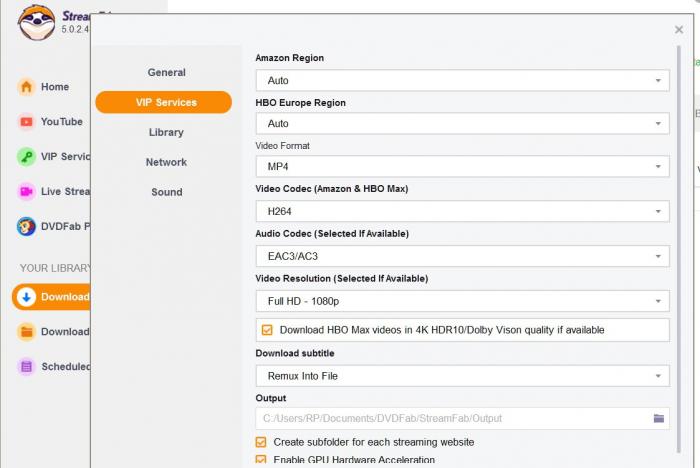Click the Home icon in sidebar
This screenshot has width=700, height=468.
click(x=26, y=87)
